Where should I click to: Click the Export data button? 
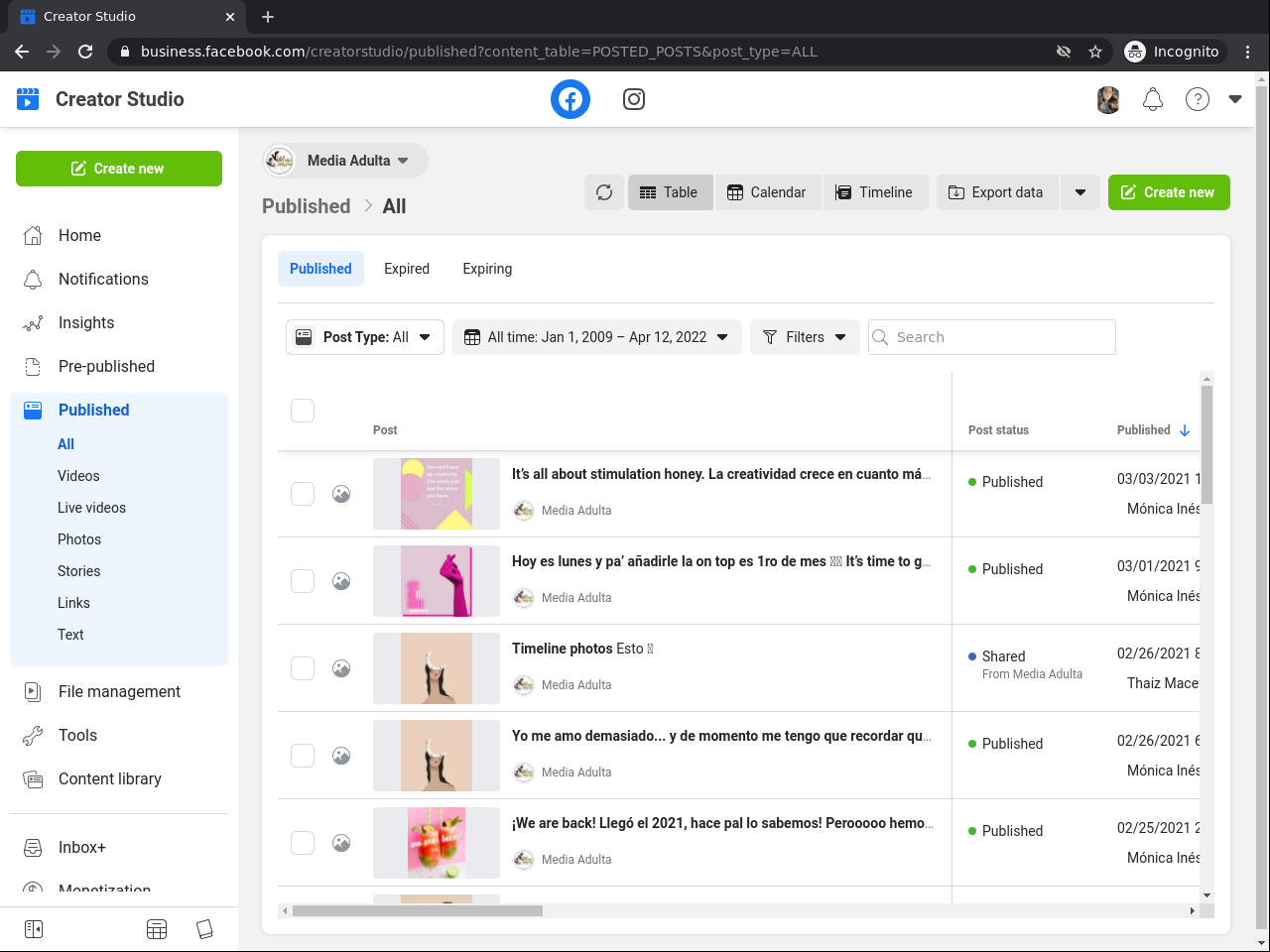[x=996, y=192]
